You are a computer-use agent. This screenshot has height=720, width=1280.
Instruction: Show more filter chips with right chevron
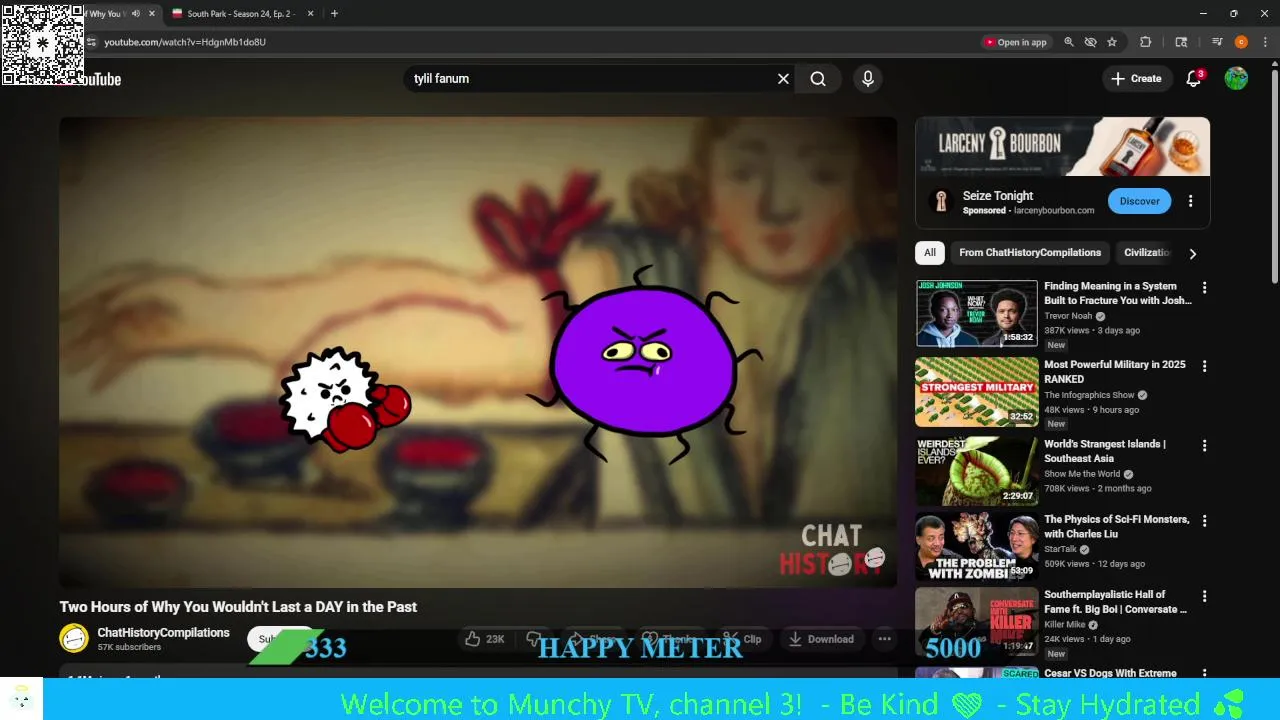click(x=1192, y=254)
